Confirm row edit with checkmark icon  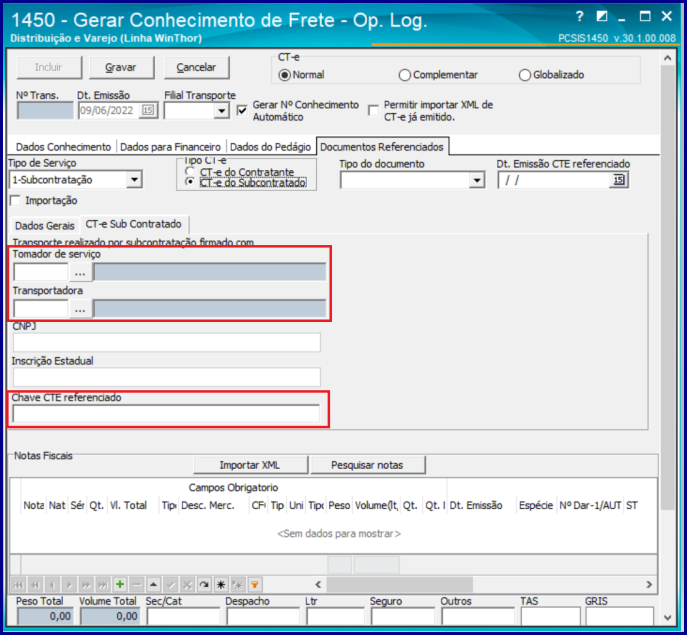pos(170,584)
